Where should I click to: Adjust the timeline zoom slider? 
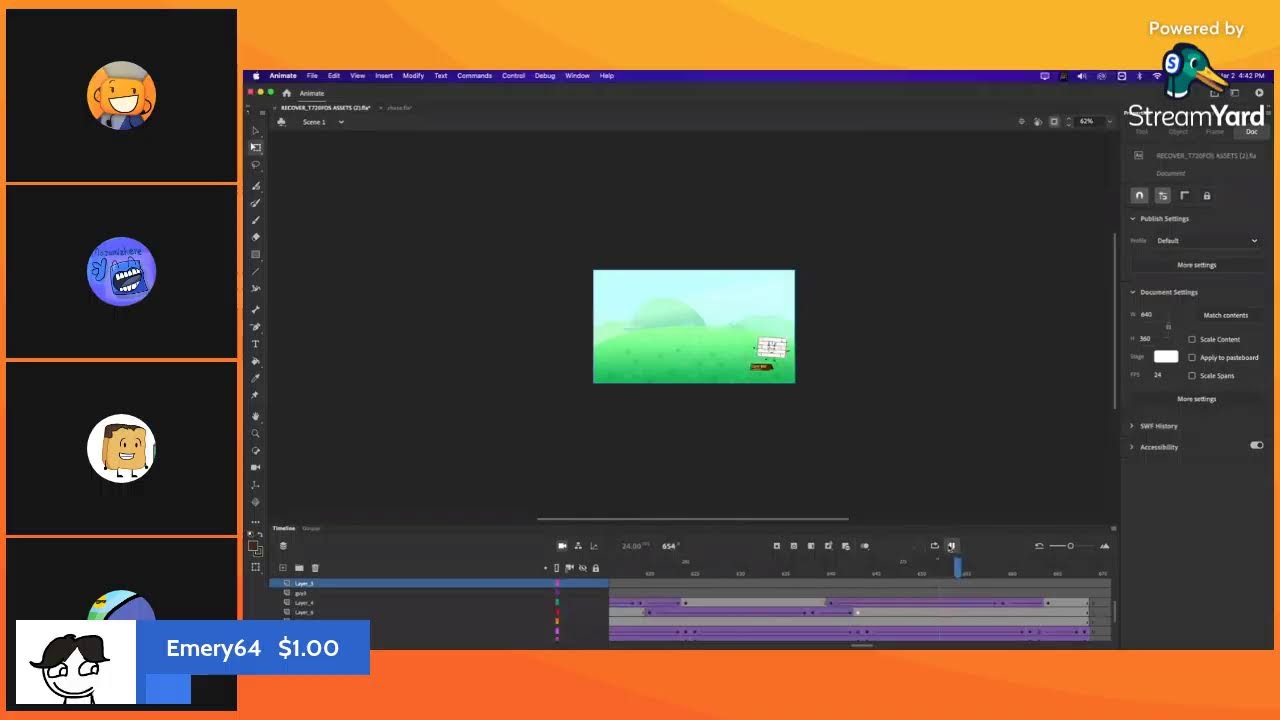click(x=1070, y=546)
